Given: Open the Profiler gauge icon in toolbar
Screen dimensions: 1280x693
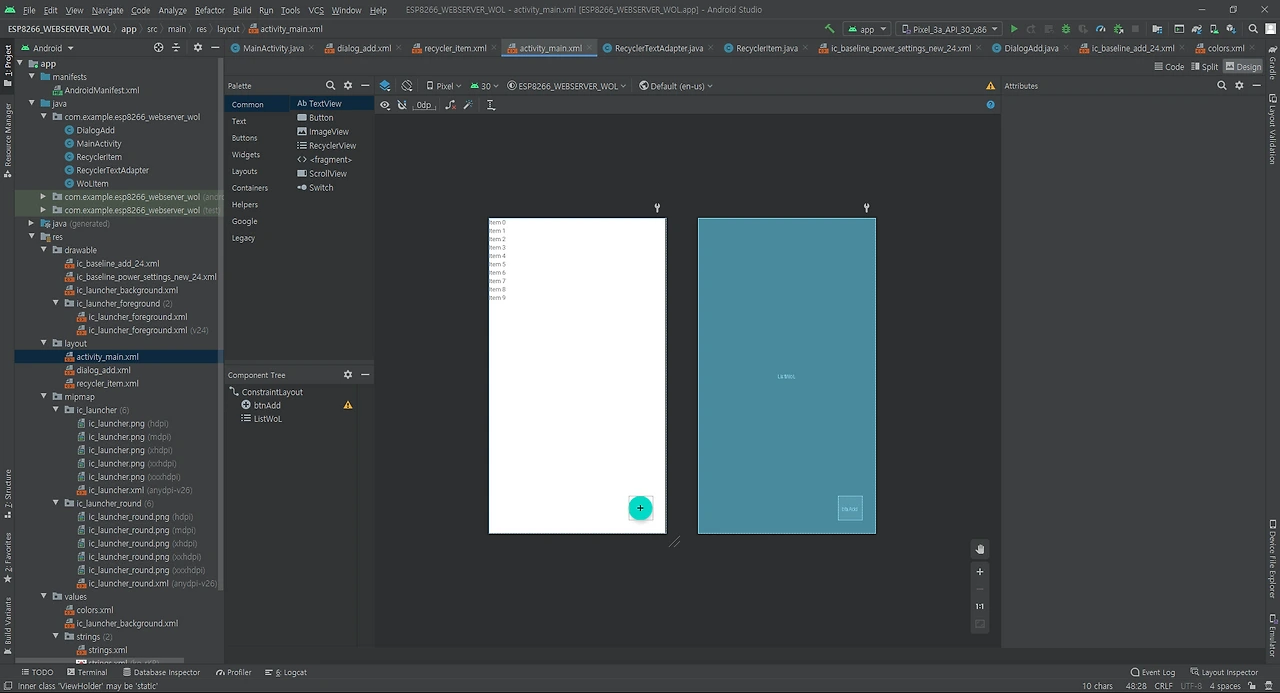Looking at the screenshot, I should (x=1101, y=29).
